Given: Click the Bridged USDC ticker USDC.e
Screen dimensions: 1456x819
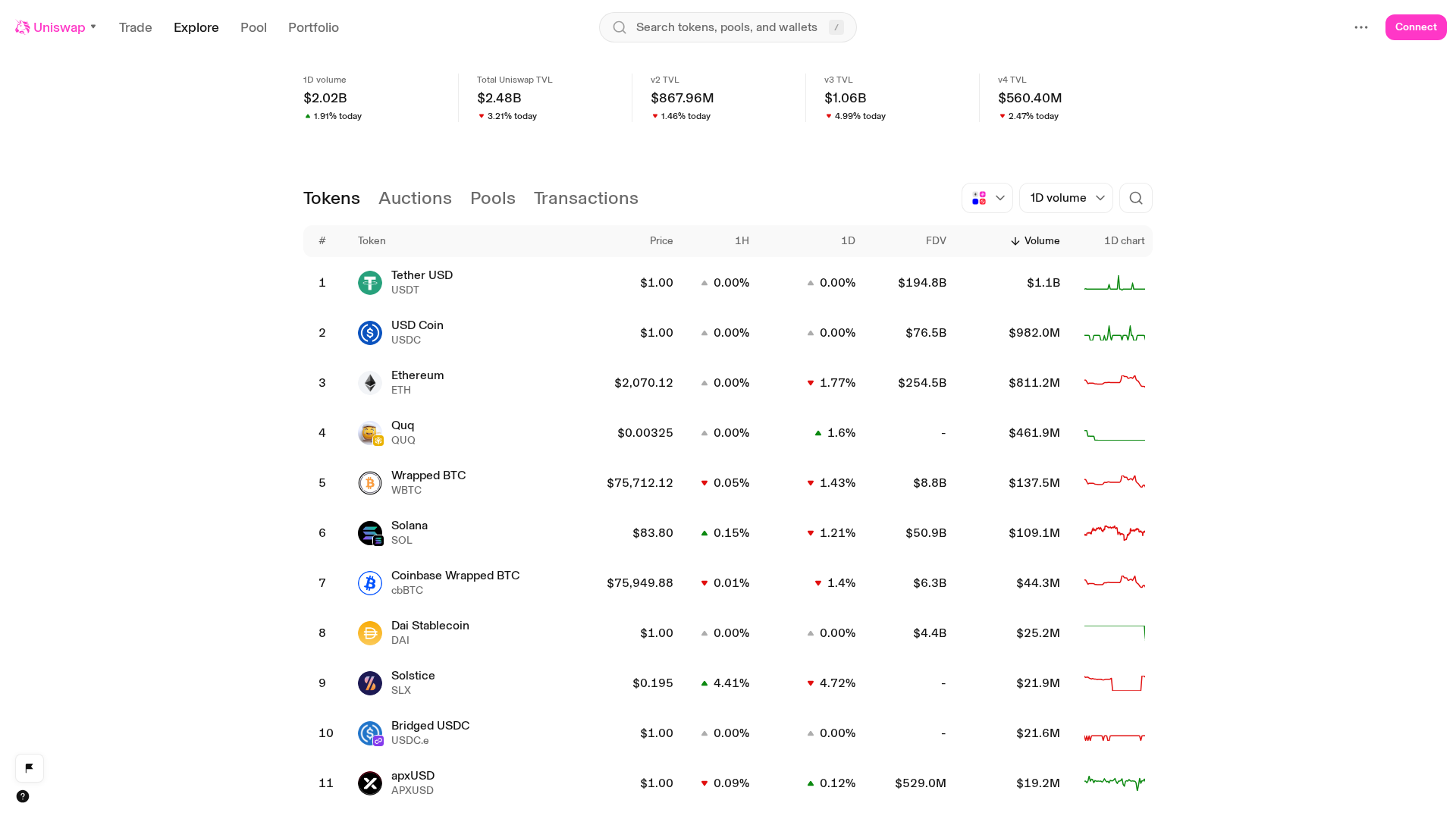Looking at the screenshot, I should 410,741.
